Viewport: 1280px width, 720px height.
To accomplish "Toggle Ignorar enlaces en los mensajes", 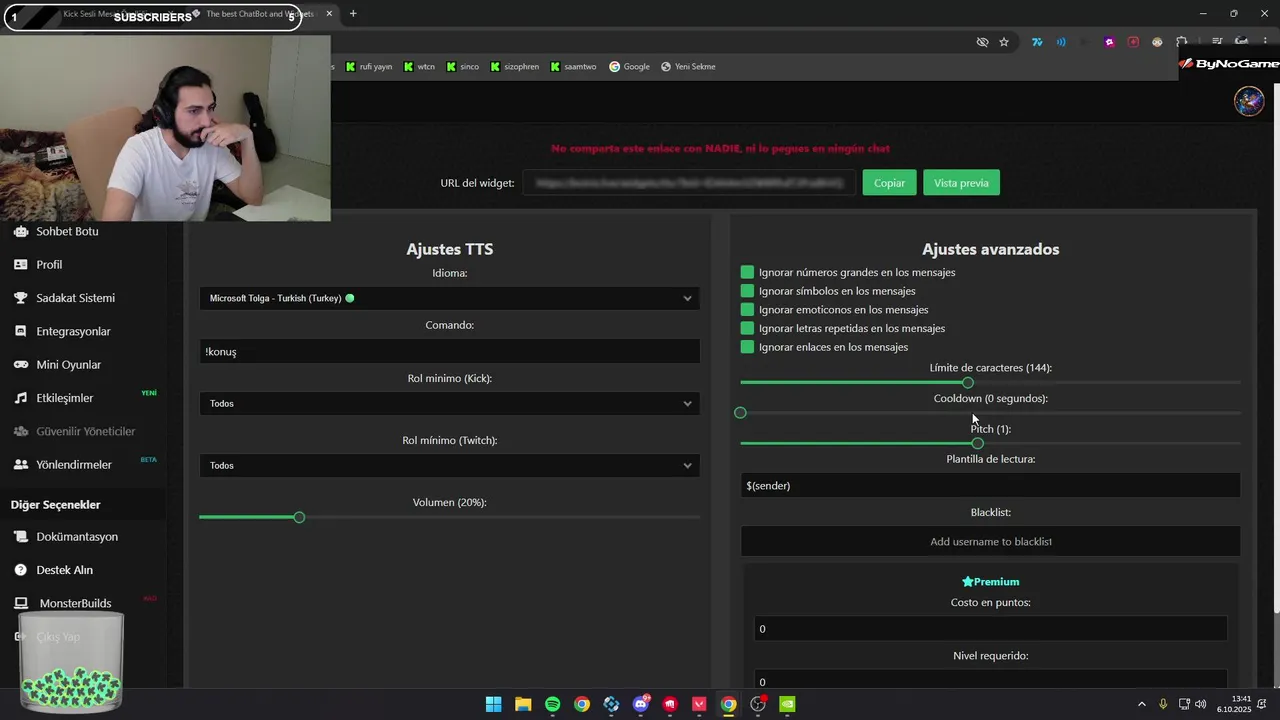I will (x=747, y=347).
